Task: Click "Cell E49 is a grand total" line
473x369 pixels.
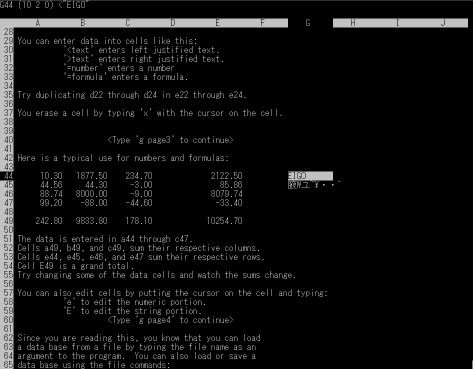Action: click(76, 266)
